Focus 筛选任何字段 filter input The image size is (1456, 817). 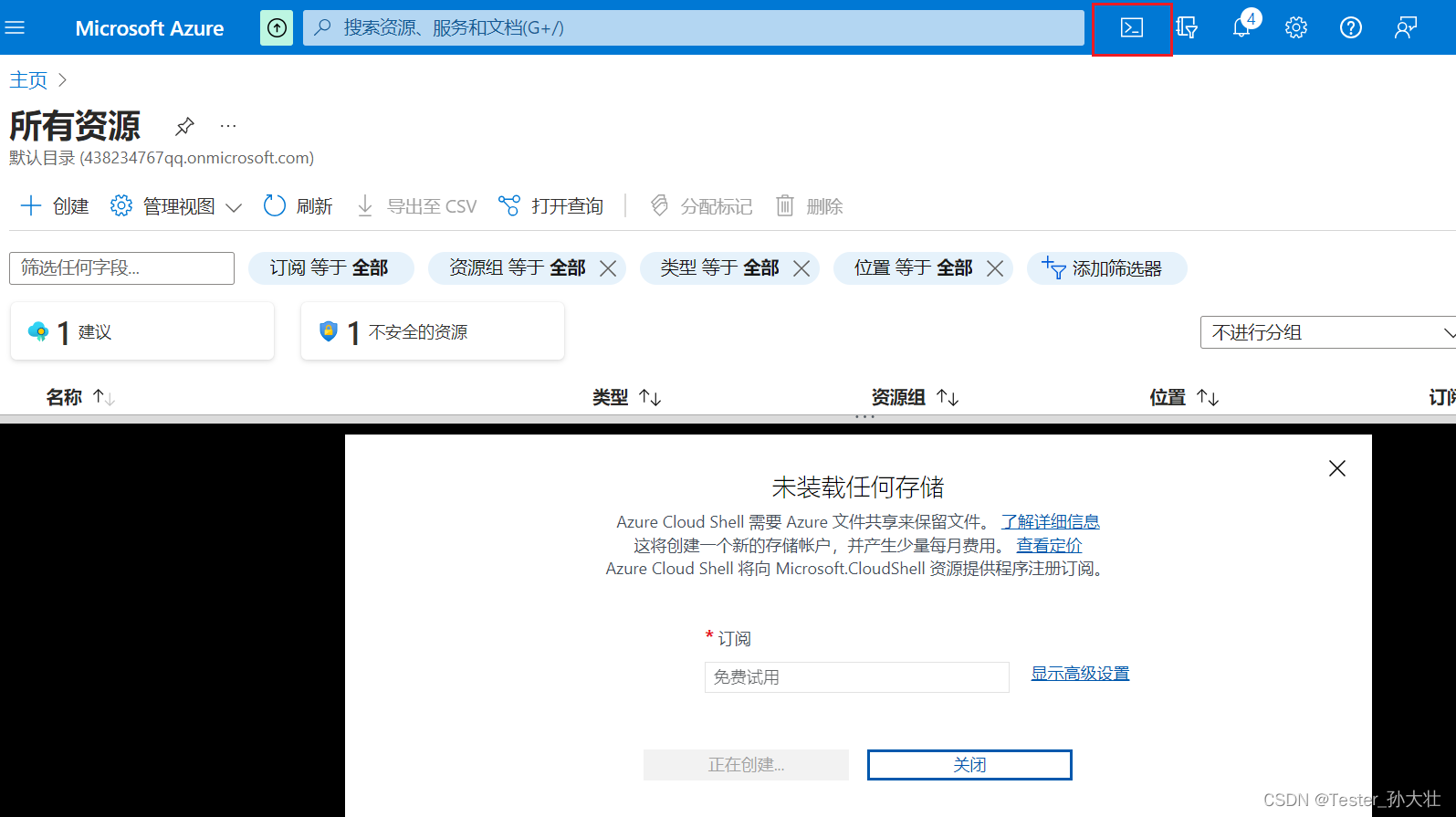pos(121,268)
